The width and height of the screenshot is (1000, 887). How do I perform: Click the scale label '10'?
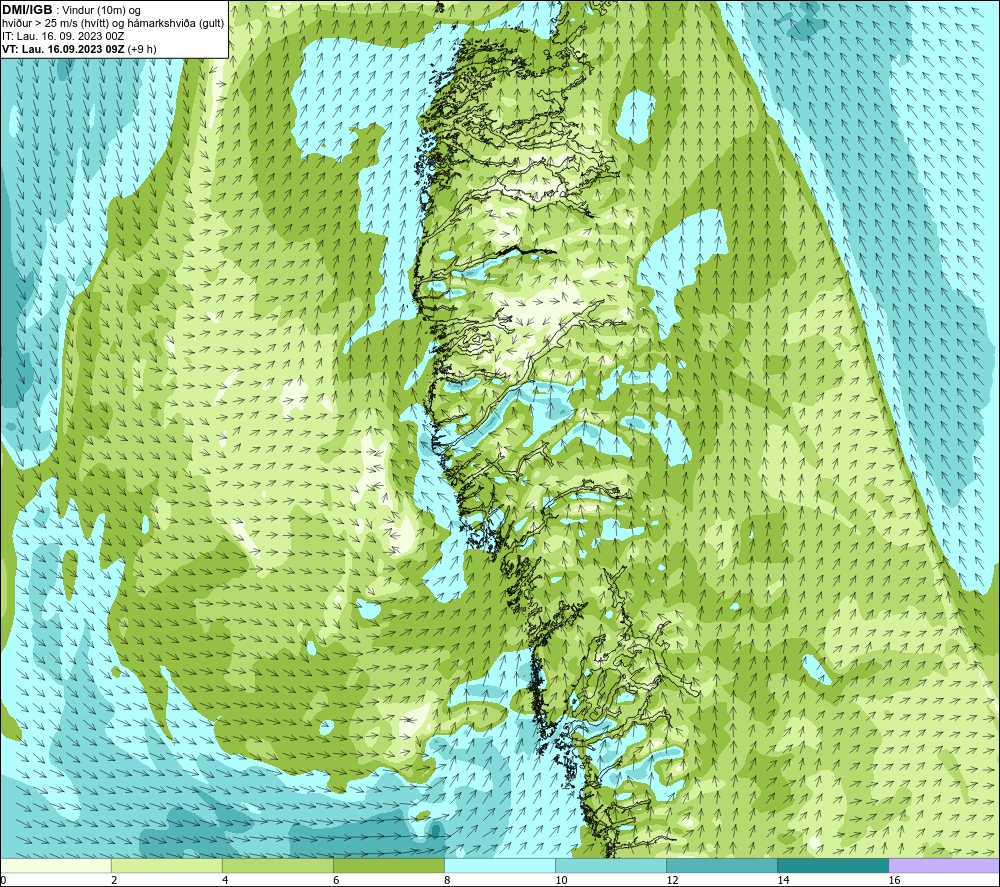coord(561,881)
